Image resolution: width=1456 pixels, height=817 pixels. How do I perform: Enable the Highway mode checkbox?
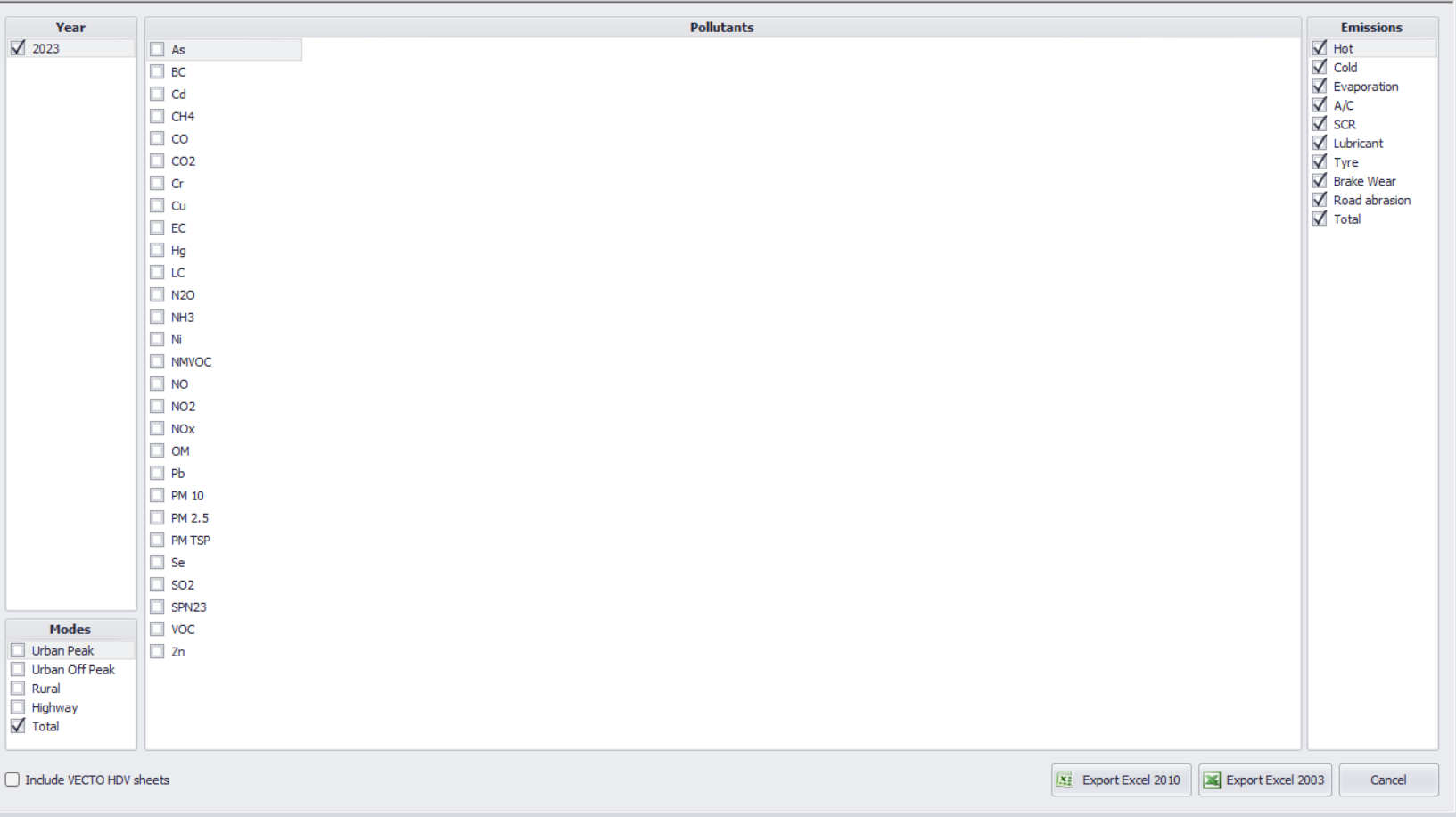(17, 706)
